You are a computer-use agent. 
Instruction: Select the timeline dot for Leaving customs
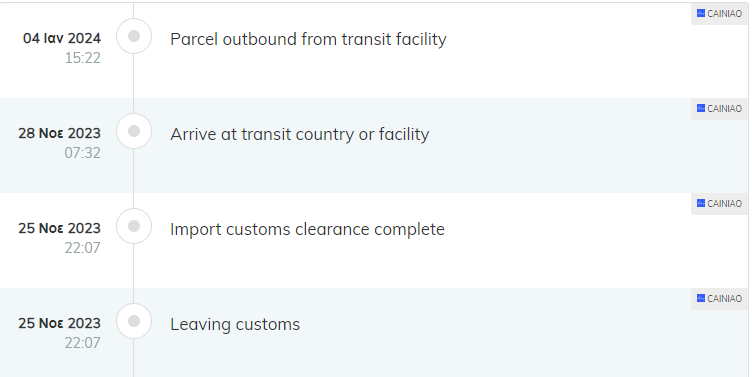134,321
